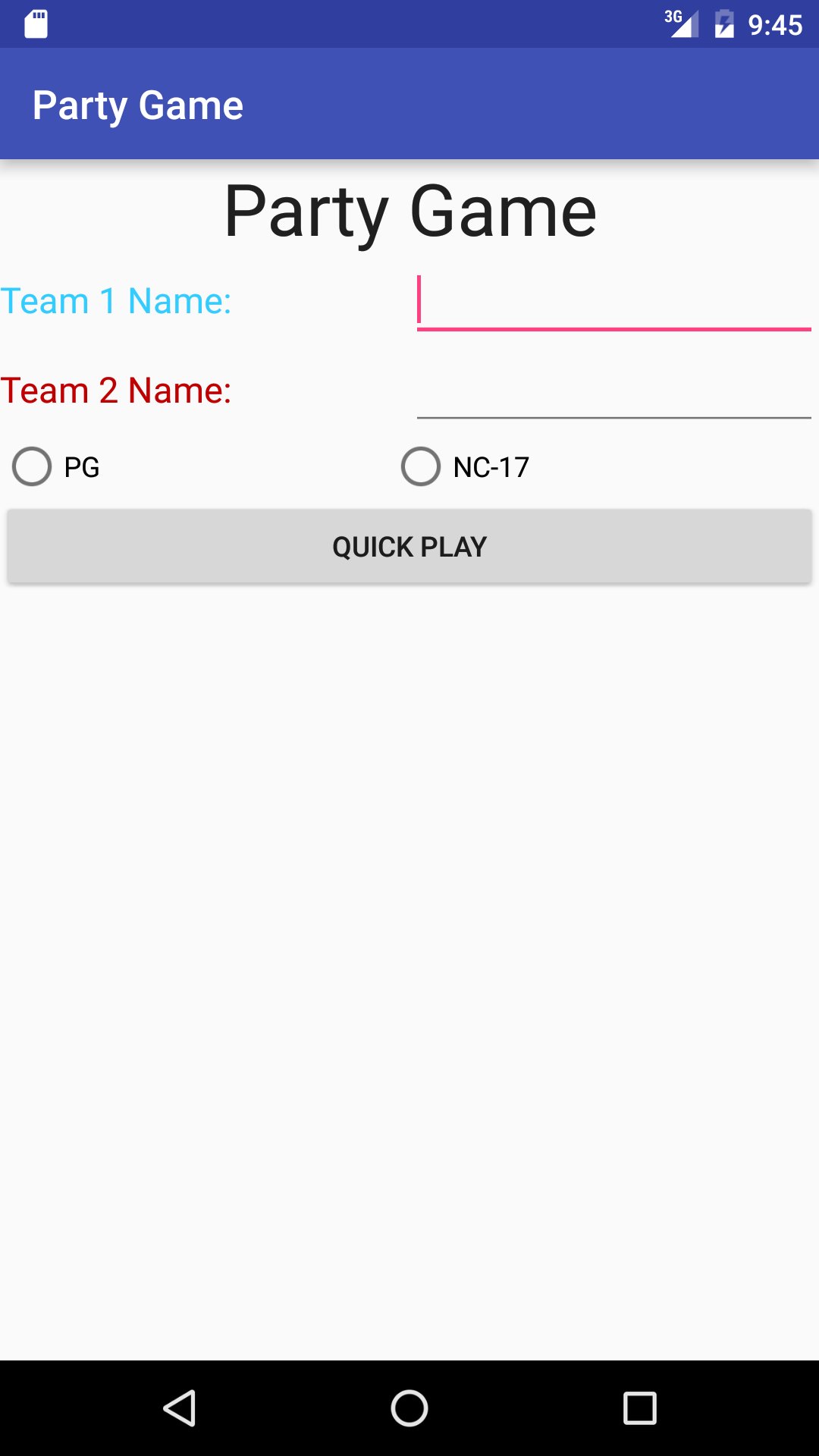Viewport: 819px width, 1456px height.
Task: Click the Party Game app bar title
Action: click(x=138, y=105)
